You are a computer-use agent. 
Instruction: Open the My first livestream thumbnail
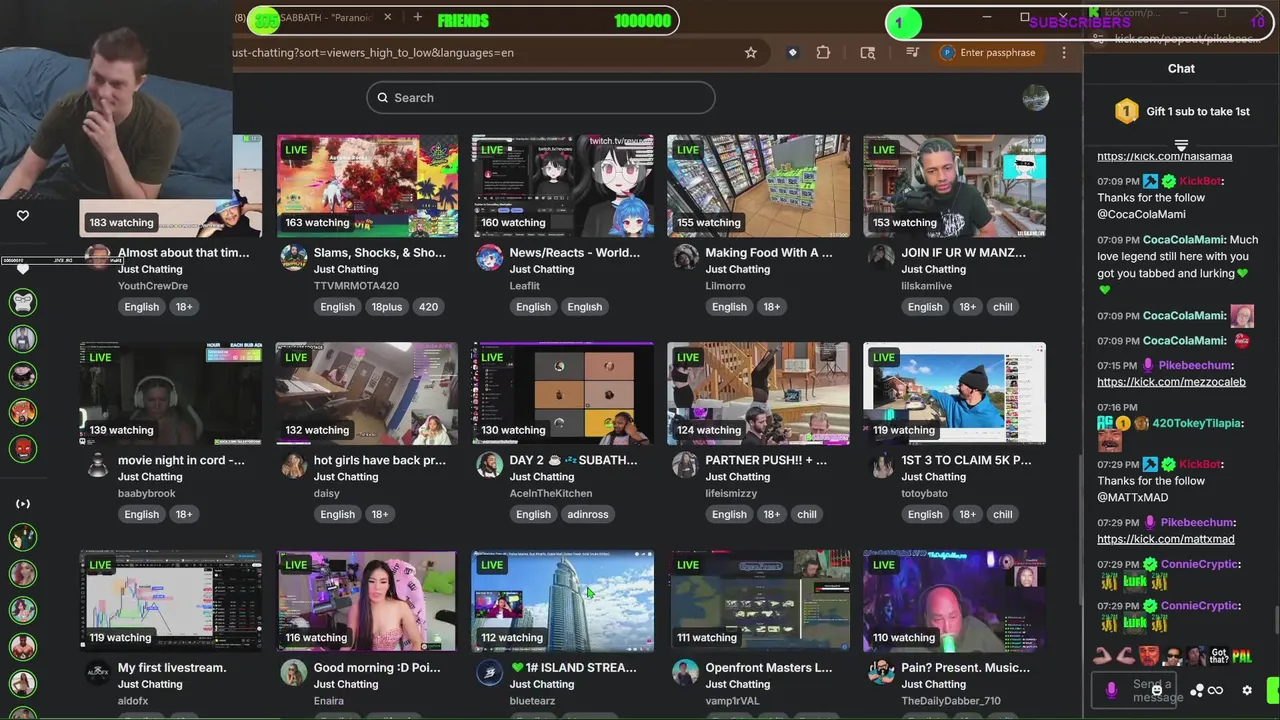click(171, 601)
